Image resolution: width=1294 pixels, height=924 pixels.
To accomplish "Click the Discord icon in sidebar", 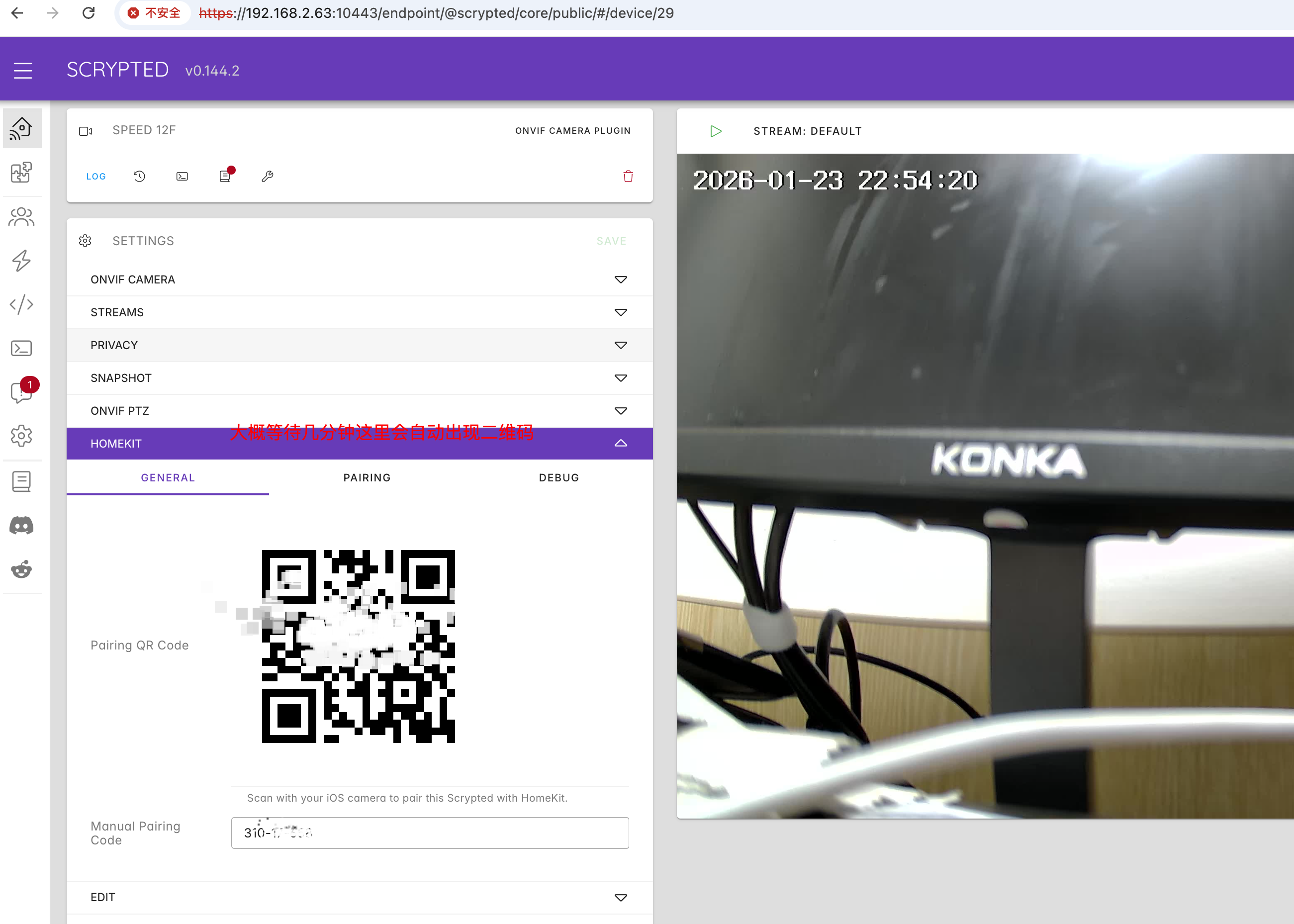I will coord(21,526).
